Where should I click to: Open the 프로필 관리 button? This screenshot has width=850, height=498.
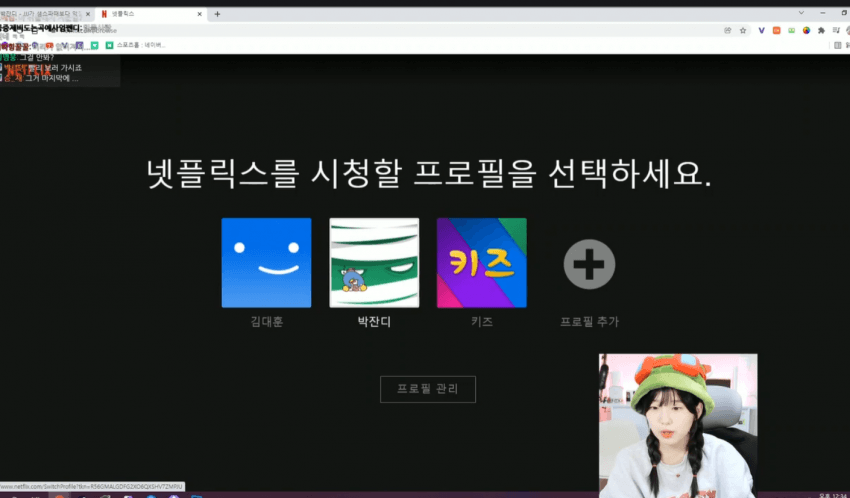coord(428,389)
